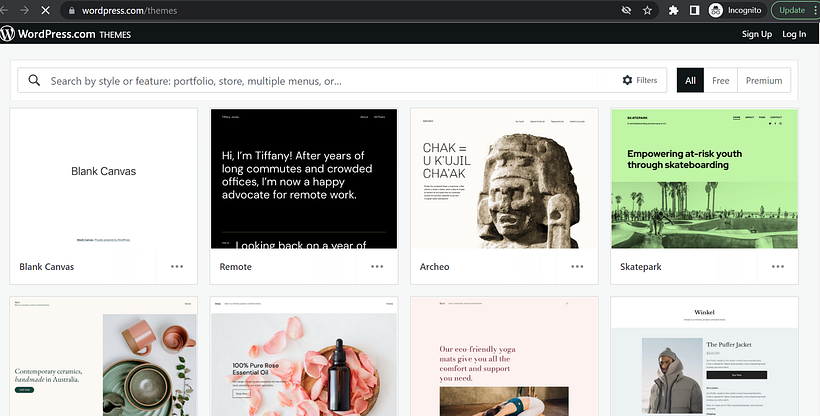Open the rose essential oil theme thumbnail

[x=304, y=357]
